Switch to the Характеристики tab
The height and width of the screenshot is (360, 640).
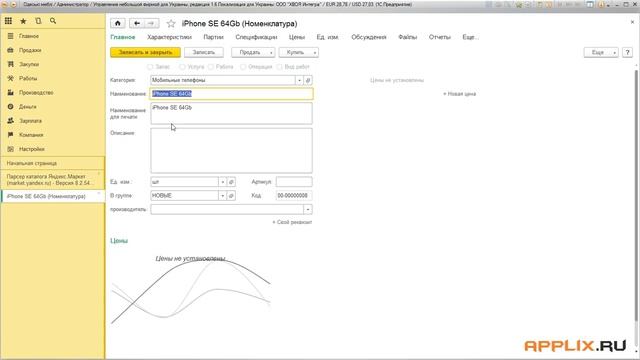(x=169, y=37)
